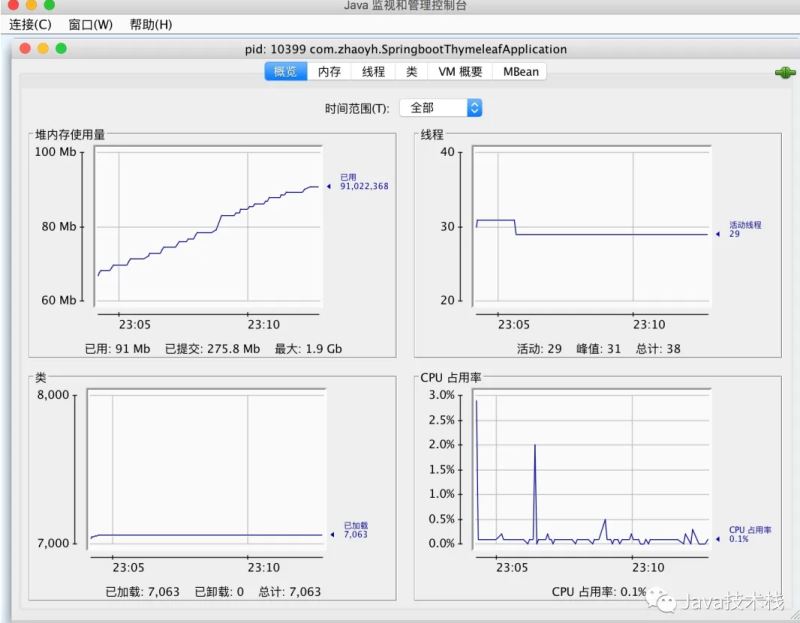Click the CPU 占用率 chart area
Image resolution: width=800 pixels, height=623 pixels.
pos(590,472)
